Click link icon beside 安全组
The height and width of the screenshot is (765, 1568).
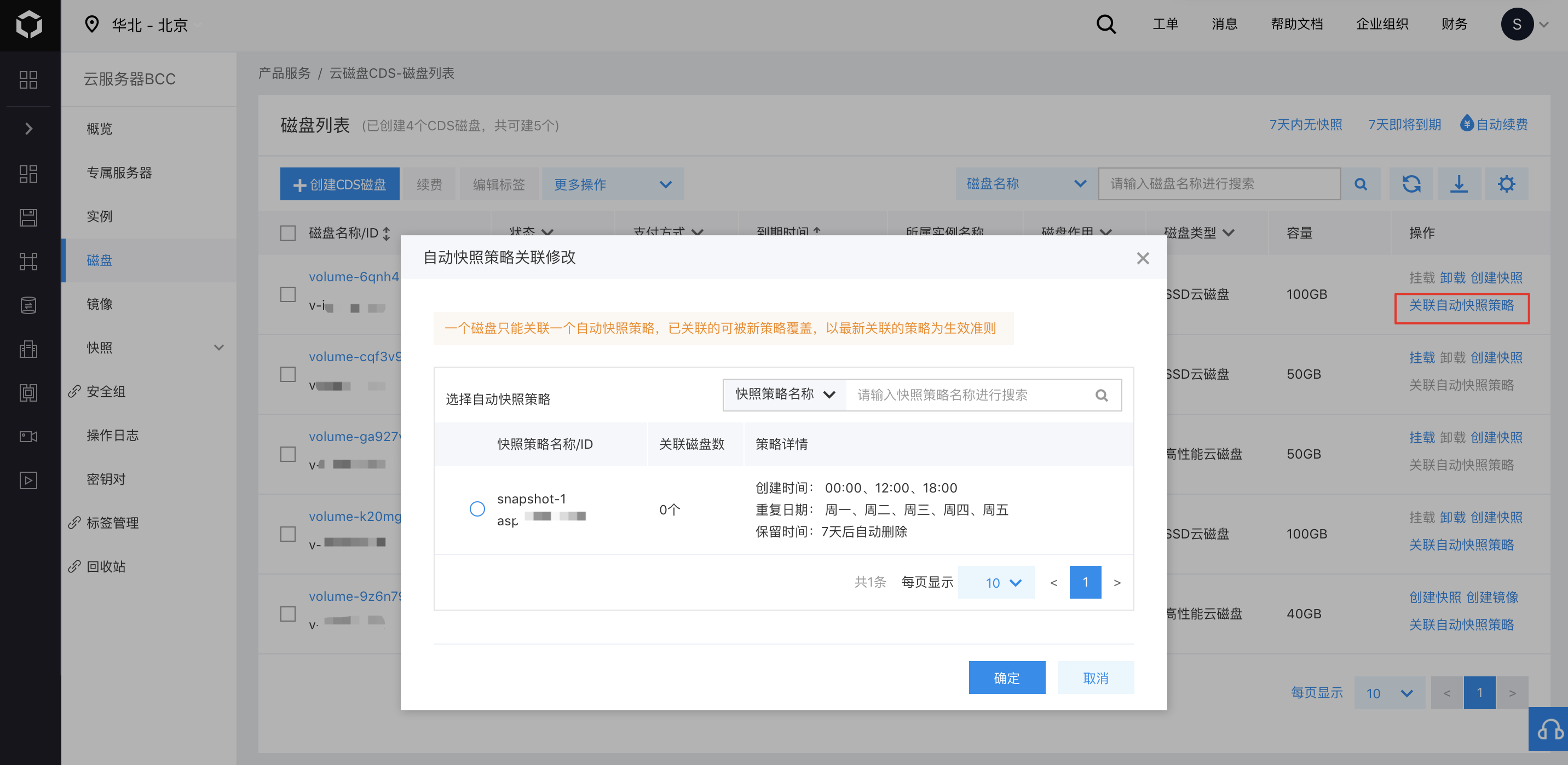pyautogui.click(x=74, y=391)
